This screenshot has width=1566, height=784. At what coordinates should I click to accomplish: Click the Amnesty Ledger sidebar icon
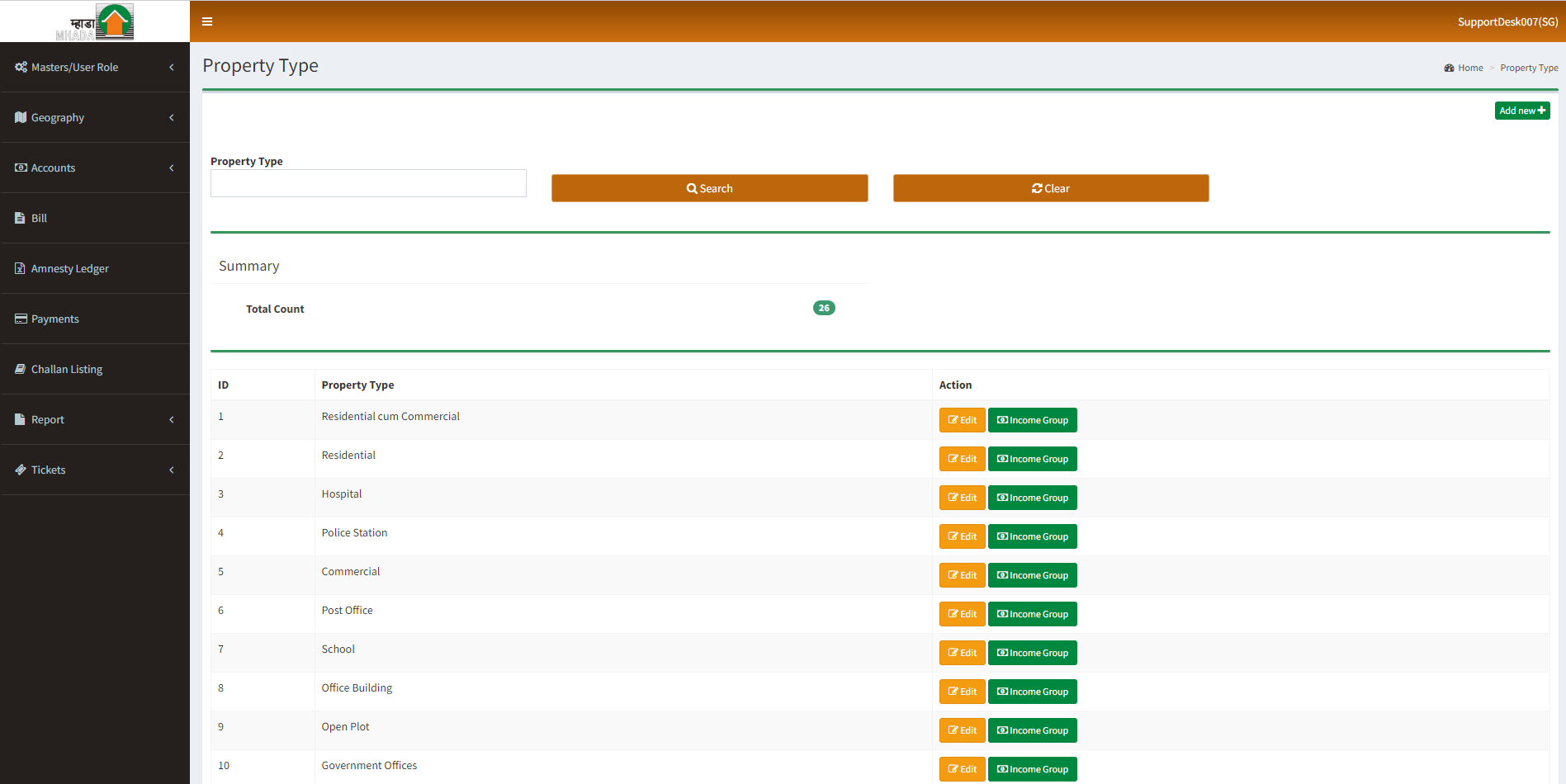coord(20,268)
